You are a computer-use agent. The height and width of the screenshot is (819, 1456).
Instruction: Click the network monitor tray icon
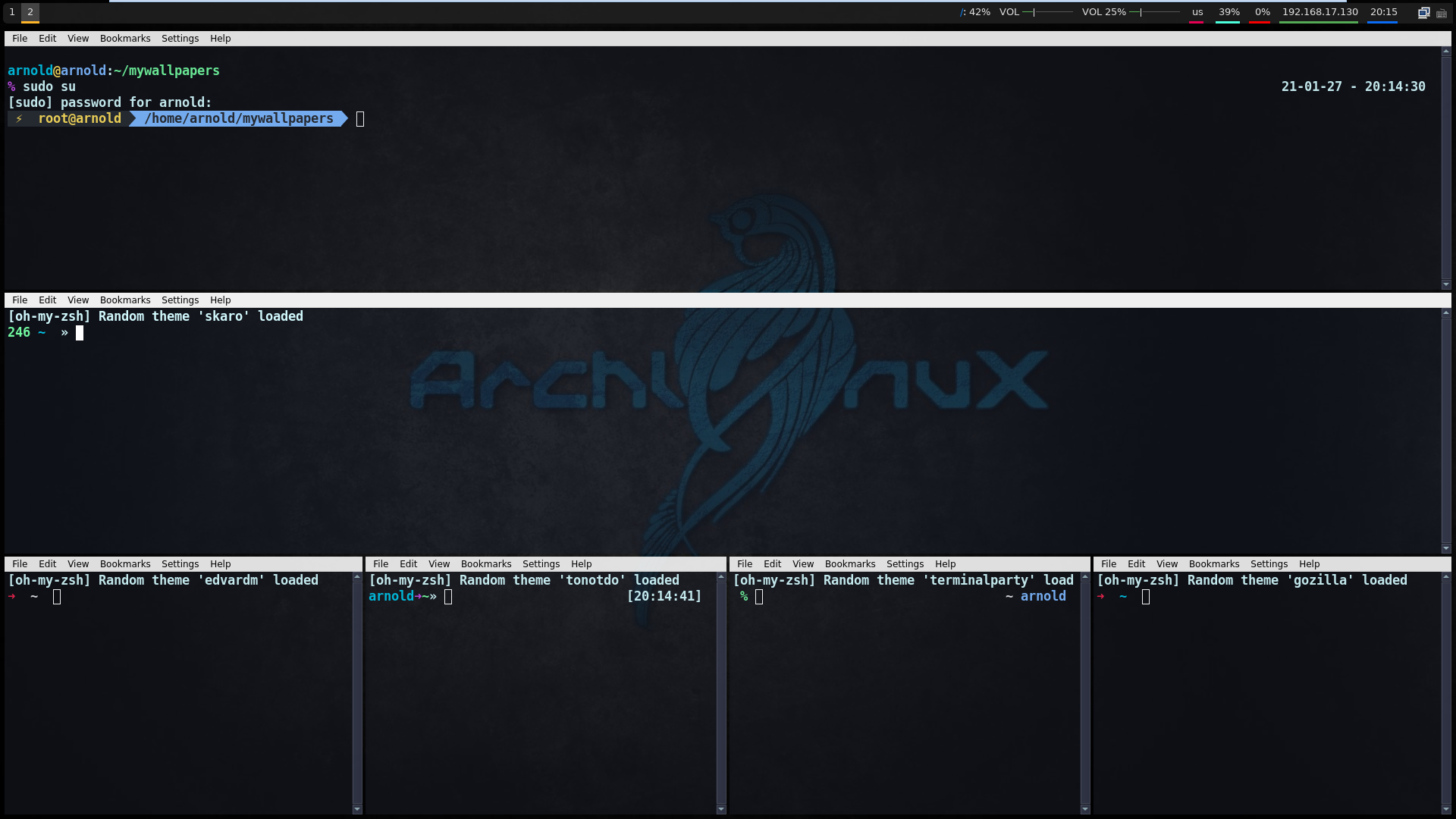point(1423,12)
